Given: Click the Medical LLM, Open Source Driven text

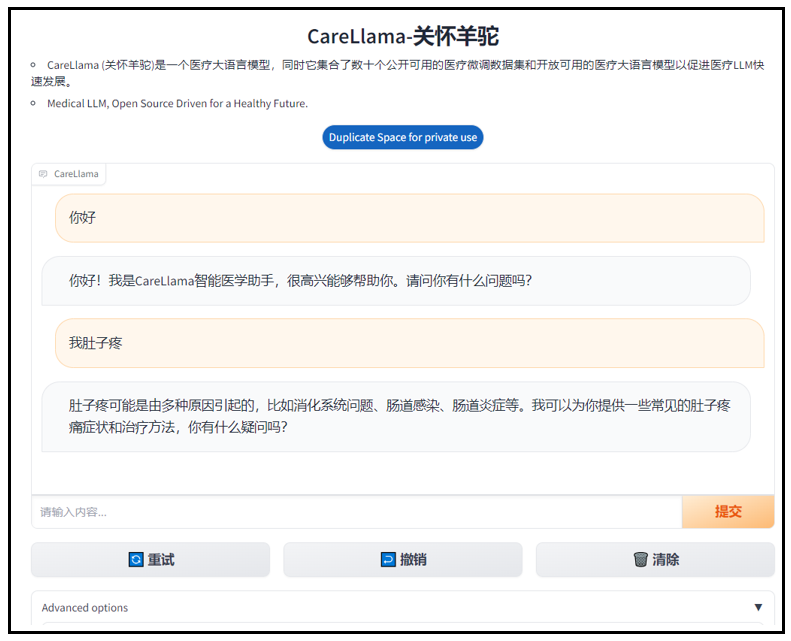Looking at the screenshot, I should pyautogui.click(x=177, y=103).
